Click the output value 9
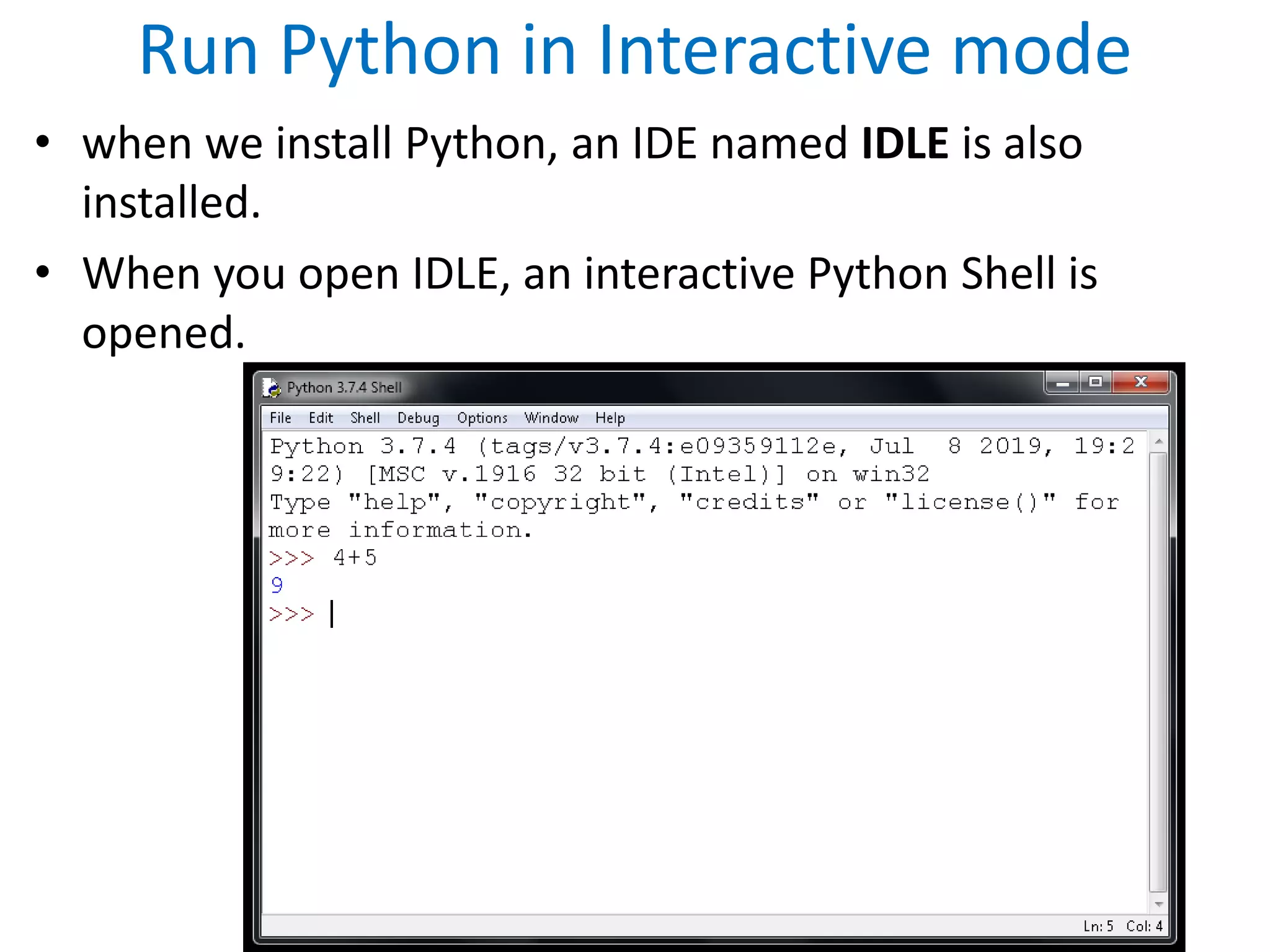Viewport: 1270px width, 952px height. (277, 586)
